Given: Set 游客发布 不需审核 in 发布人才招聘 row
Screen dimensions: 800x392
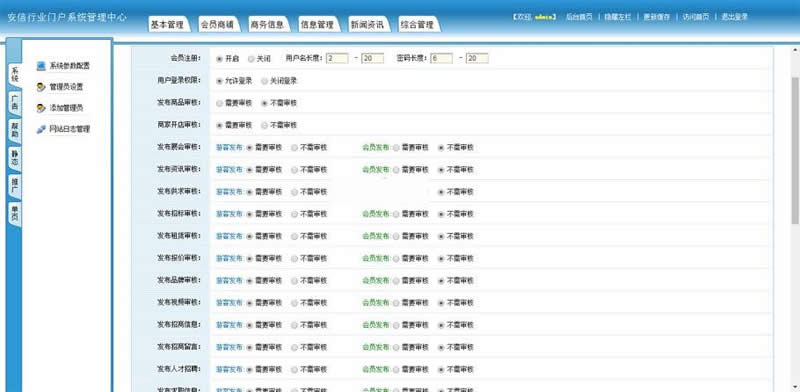Looking at the screenshot, I should 294,370.
